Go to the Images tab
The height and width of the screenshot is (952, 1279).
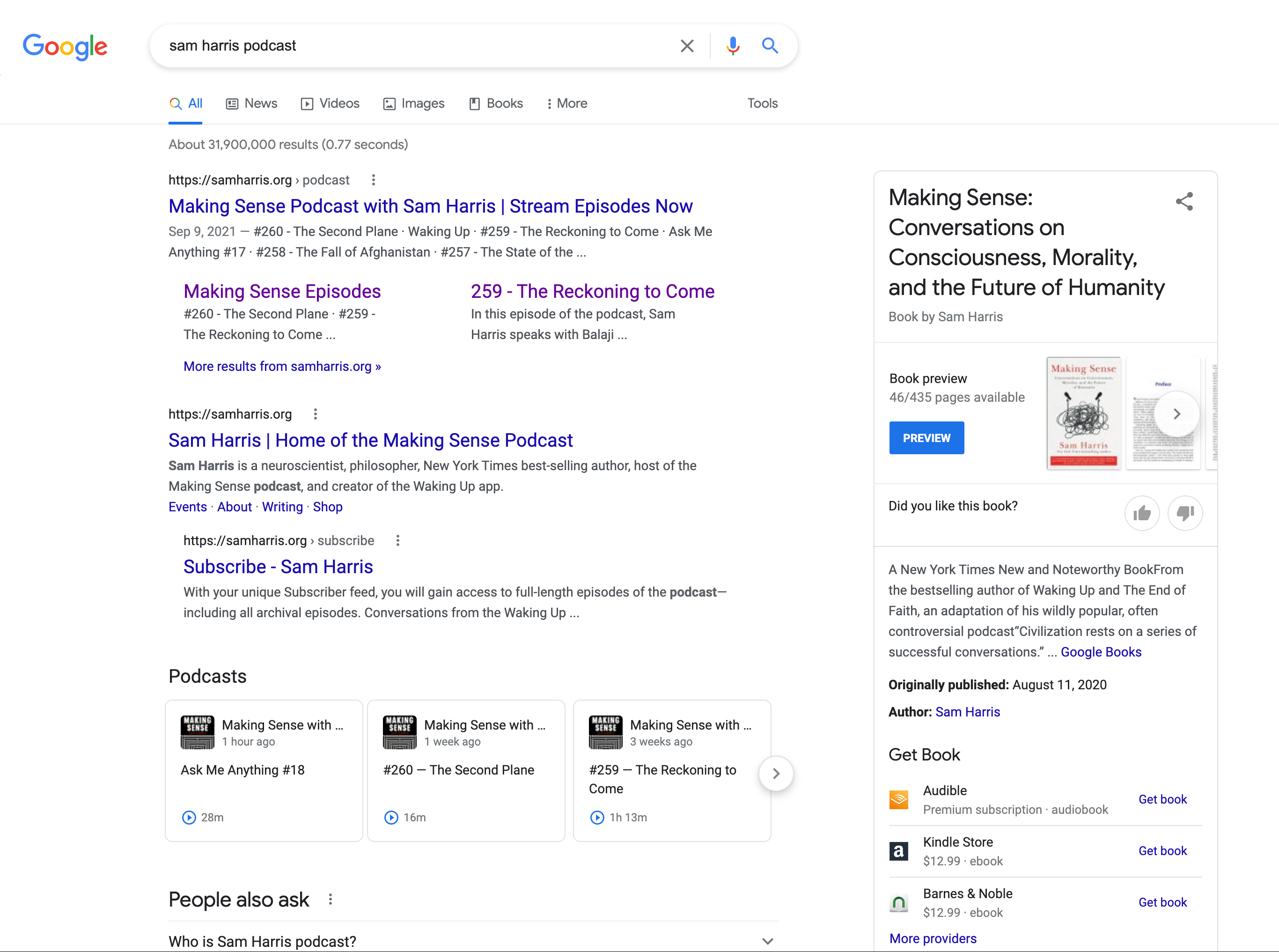click(x=414, y=104)
